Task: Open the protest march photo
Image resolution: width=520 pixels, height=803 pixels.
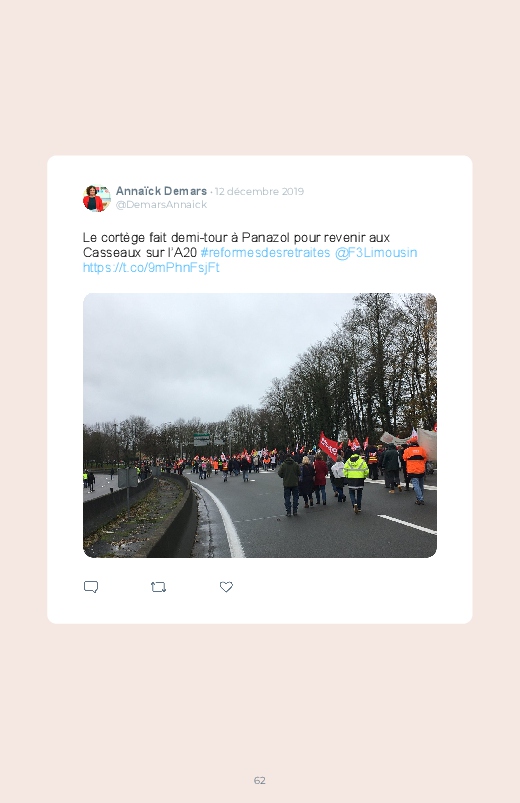Action: click(x=260, y=425)
